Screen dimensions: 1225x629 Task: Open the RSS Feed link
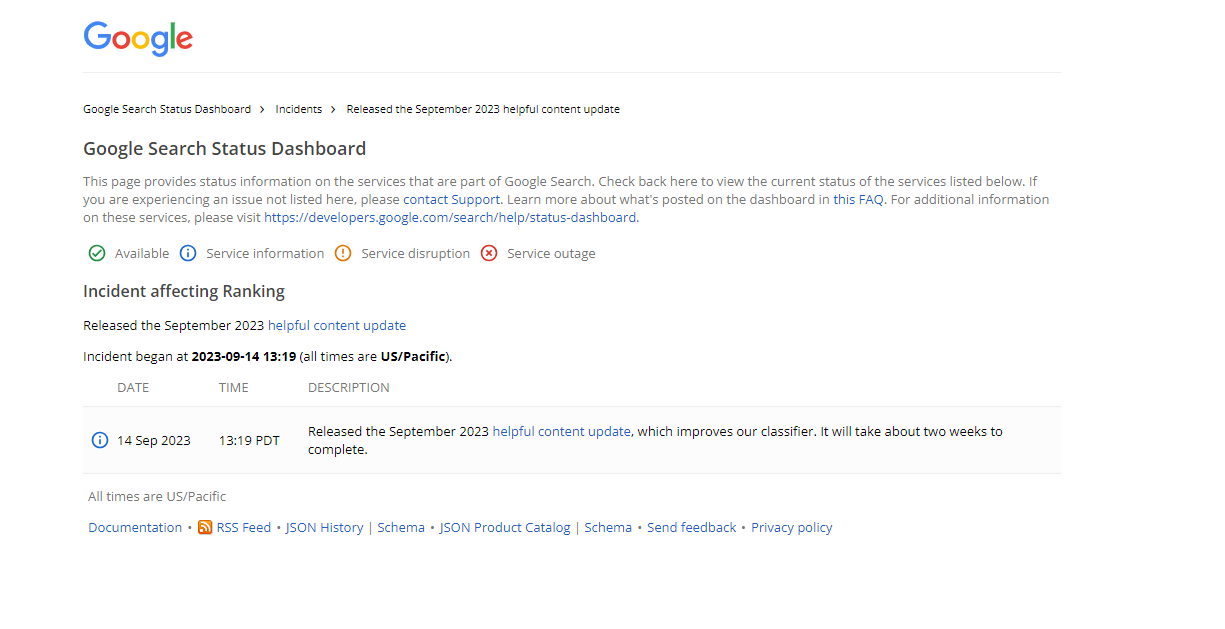pos(244,527)
